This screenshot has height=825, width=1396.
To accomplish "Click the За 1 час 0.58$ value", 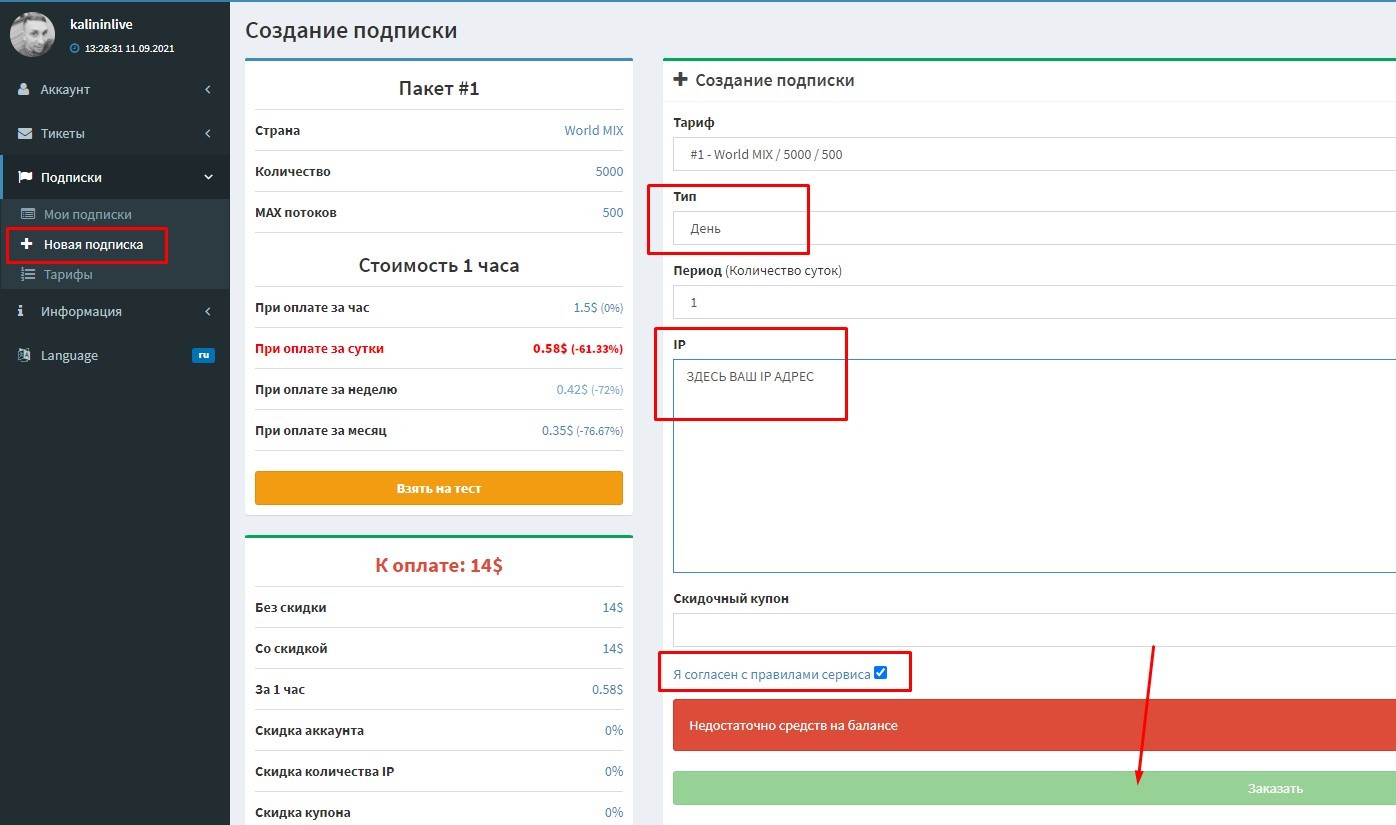I will tap(607, 689).
